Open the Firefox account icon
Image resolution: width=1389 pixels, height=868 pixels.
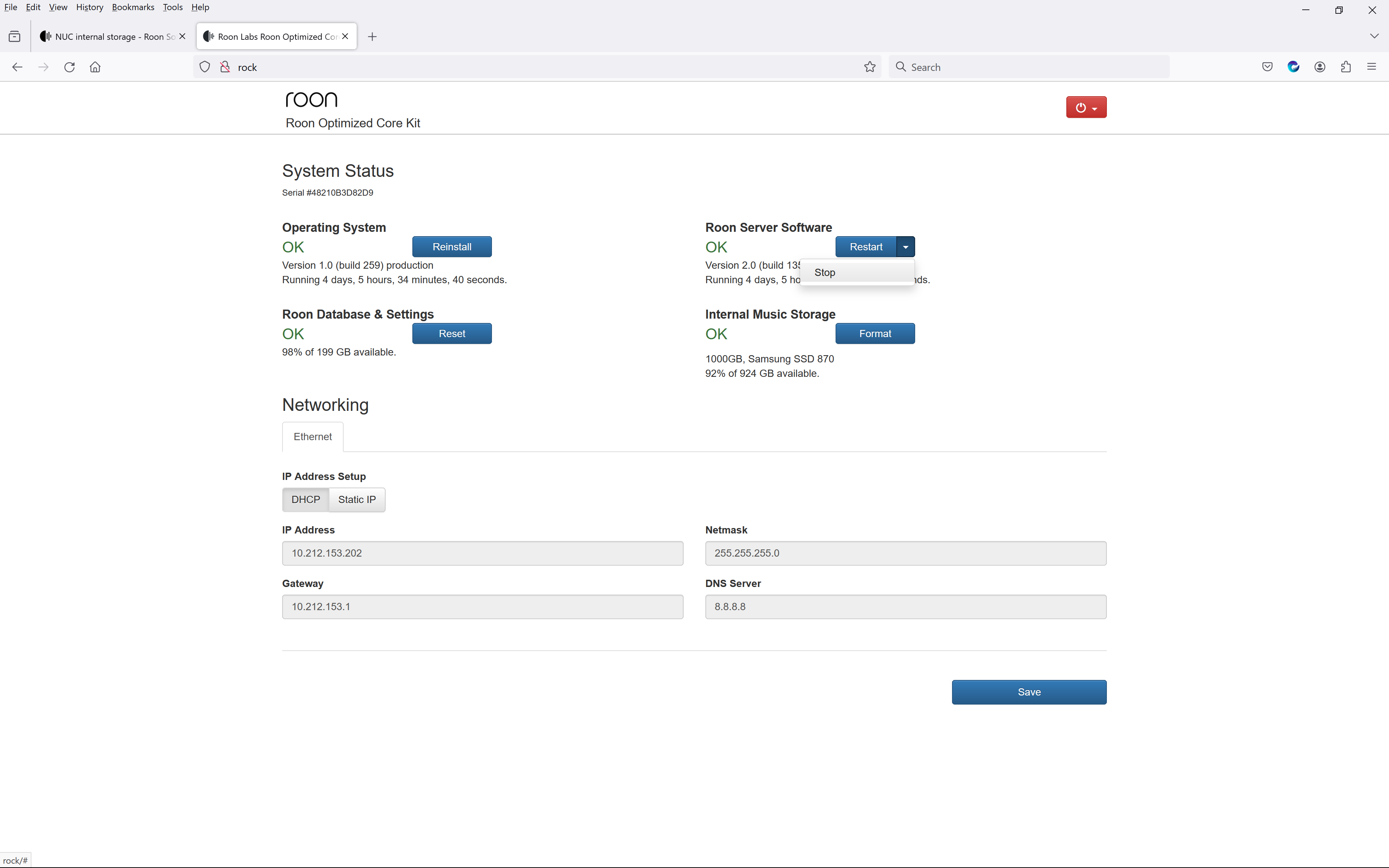tap(1320, 67)
